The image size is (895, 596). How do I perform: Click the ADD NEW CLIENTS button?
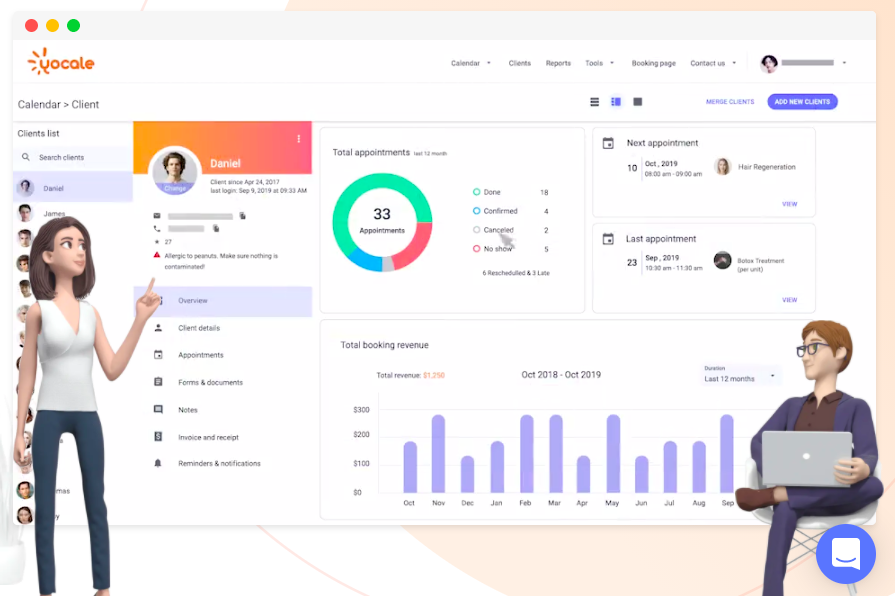[x=802, y=102]
